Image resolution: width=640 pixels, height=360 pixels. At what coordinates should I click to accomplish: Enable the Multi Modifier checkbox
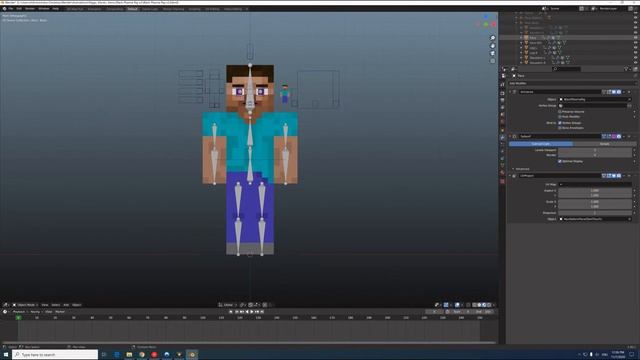[560, 117]
